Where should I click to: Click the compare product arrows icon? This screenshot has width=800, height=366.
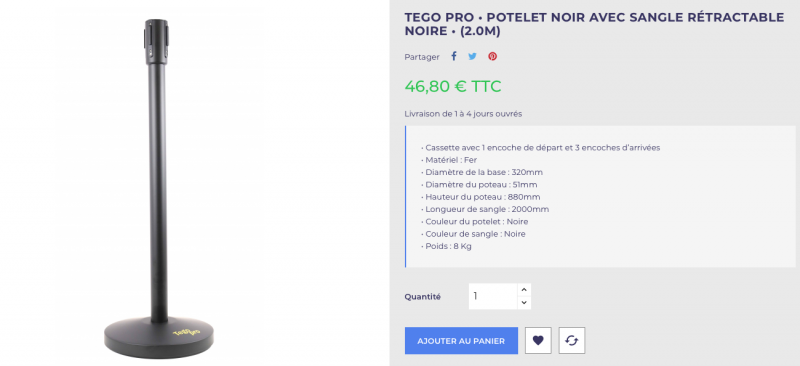(572, 340)
